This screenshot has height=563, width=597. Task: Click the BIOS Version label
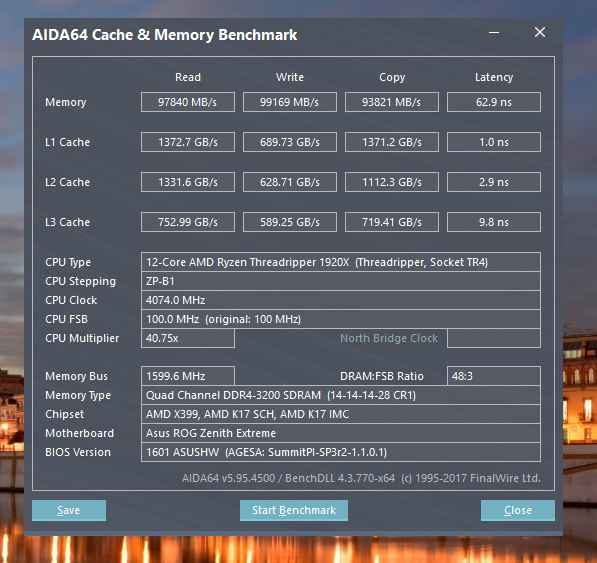[78, 452]
